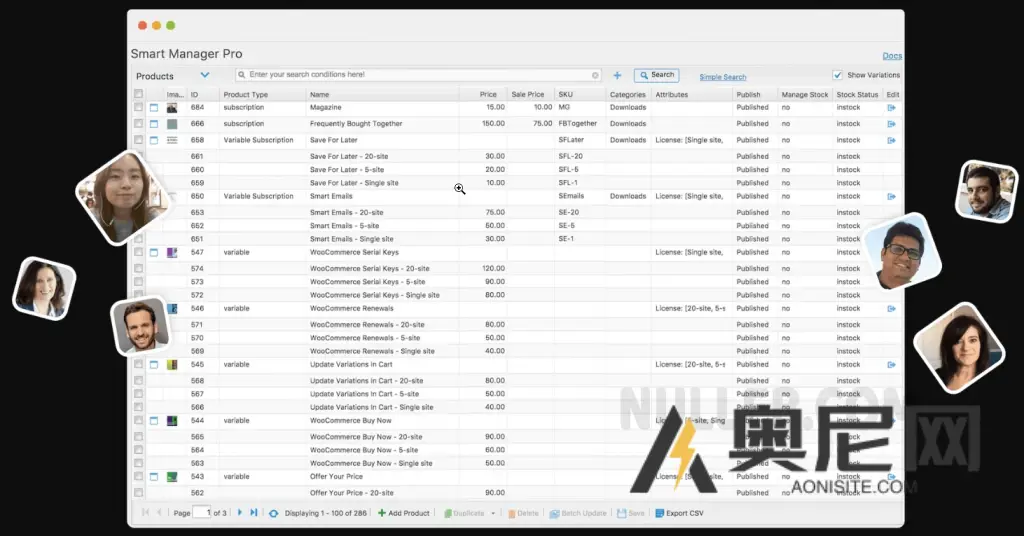Image resolution: width=1024 pixels, height=536 pixels.
Task: Add a search condition with the plus icon
Action: 617,75
